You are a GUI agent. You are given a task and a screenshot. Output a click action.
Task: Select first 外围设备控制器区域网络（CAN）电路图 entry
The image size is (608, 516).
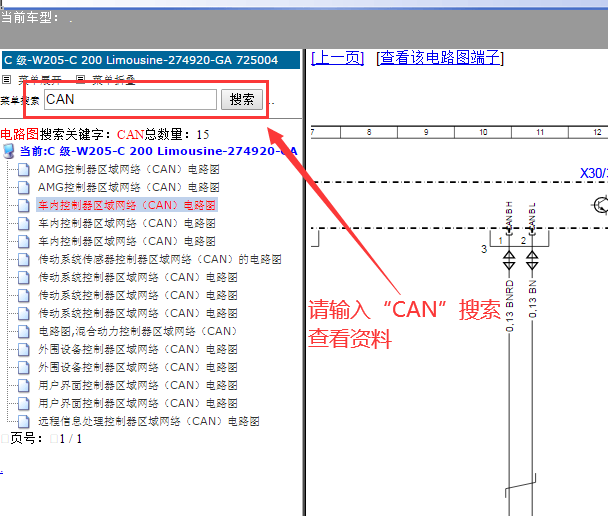(138, 349)
